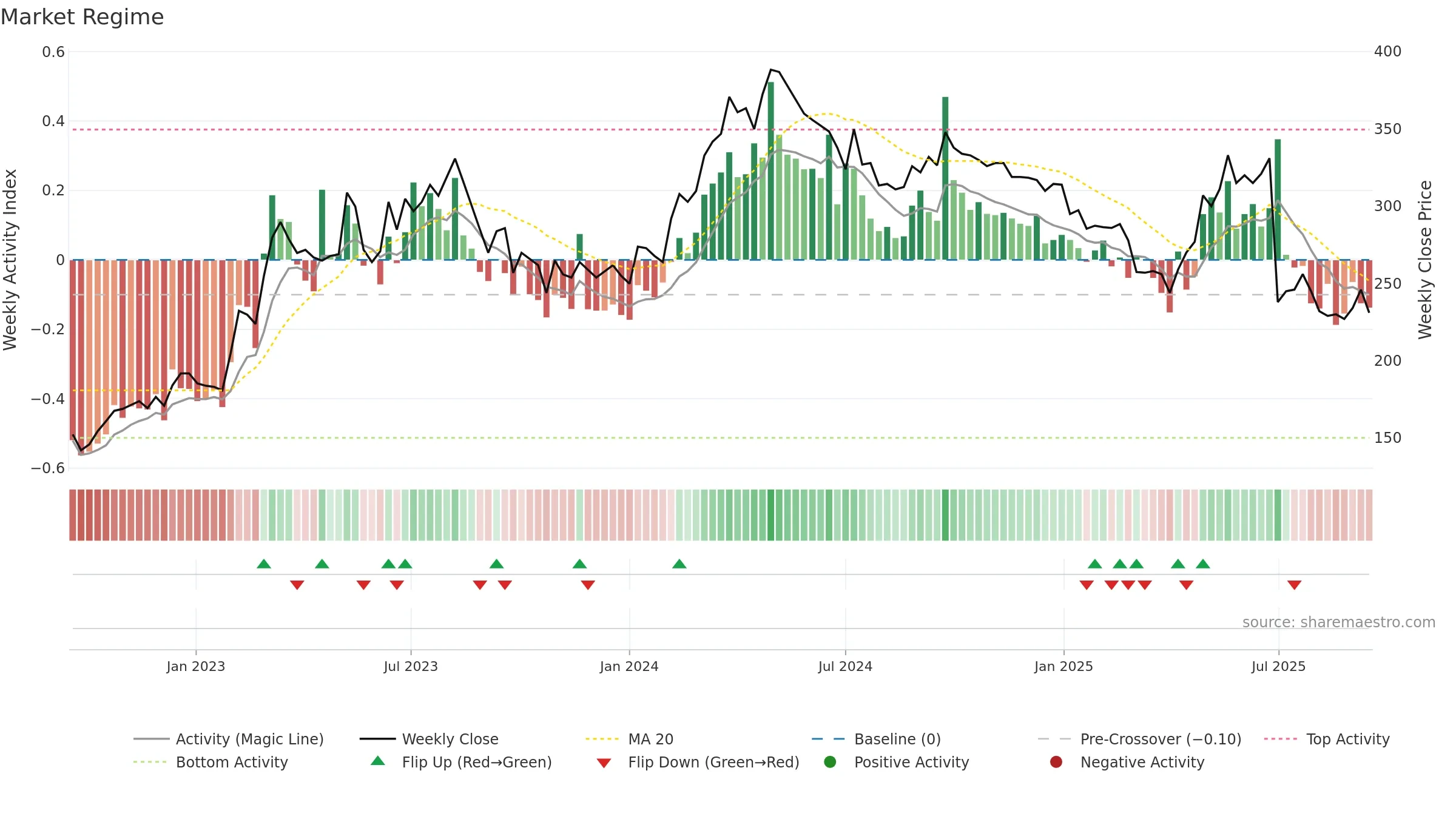Click the first green flip-up marker after Jan 2023
The height and width of the screenshot is (819, 1456).
click(x=264, y=564)
